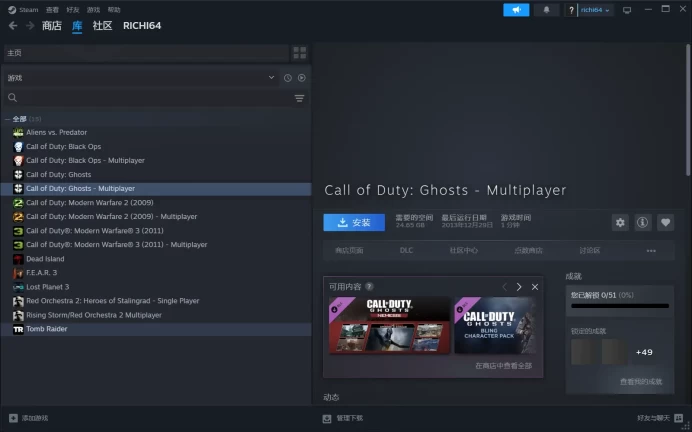Click the library home bar (主页)
Viewport: 692px width, 432px height.
pyautogui.click(x=146, y=53)
